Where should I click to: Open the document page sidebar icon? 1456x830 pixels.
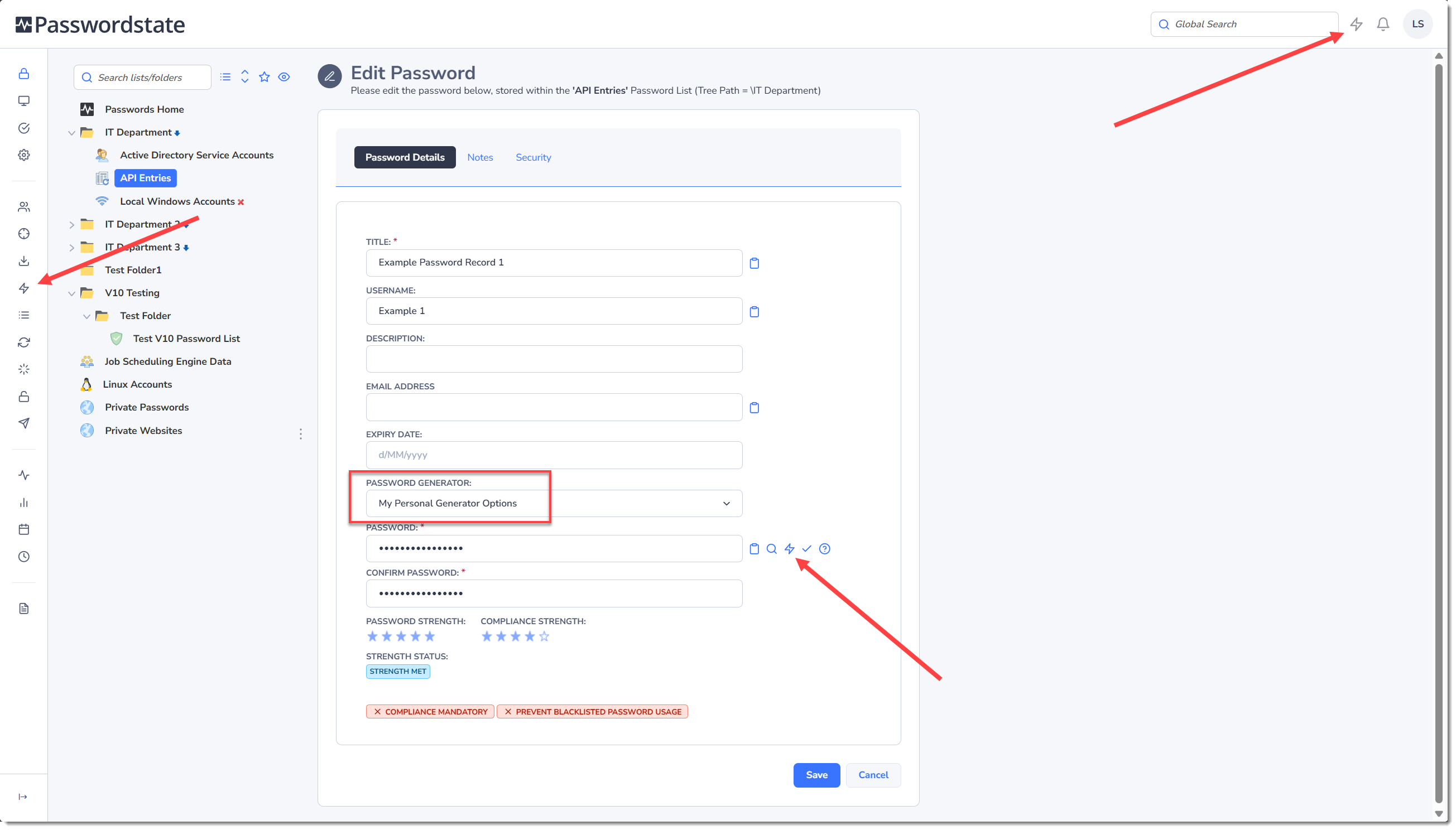24,609
